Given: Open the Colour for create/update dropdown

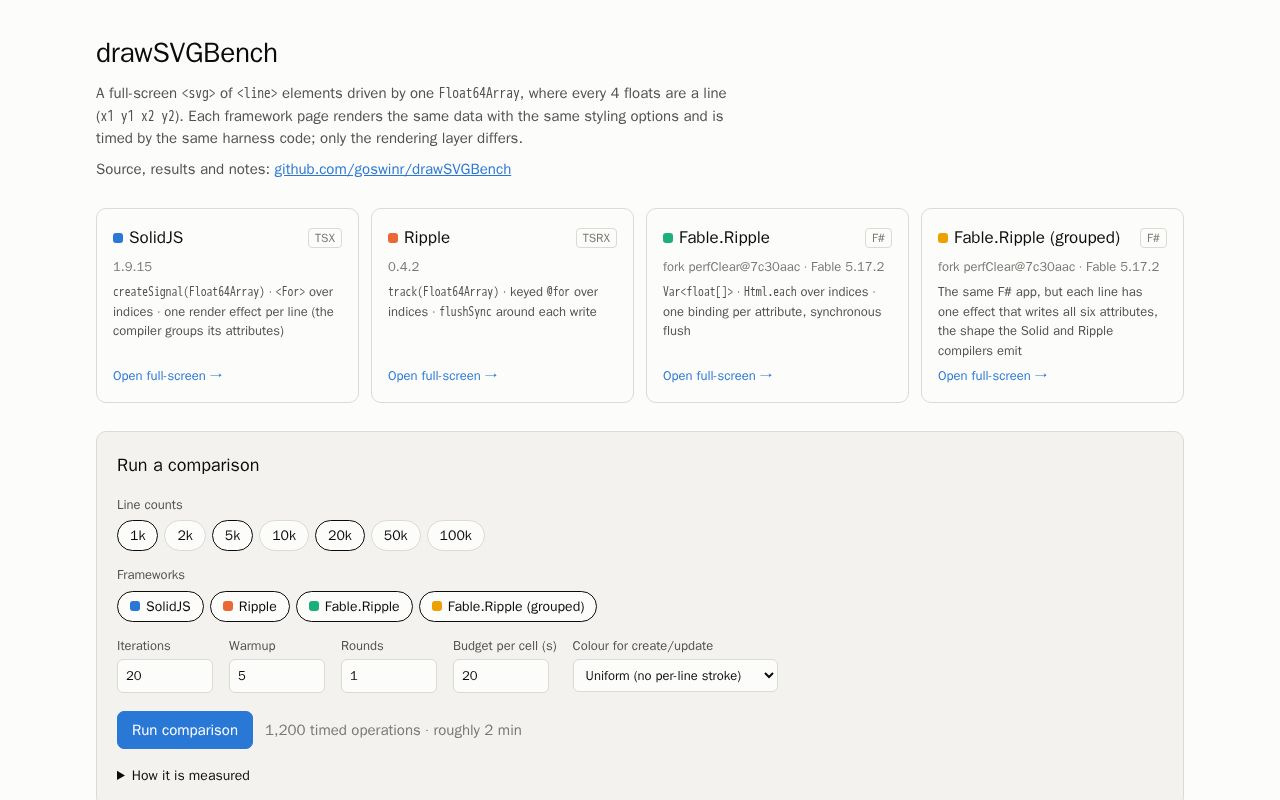Looking at the screenshot, I should click(675, 676).
